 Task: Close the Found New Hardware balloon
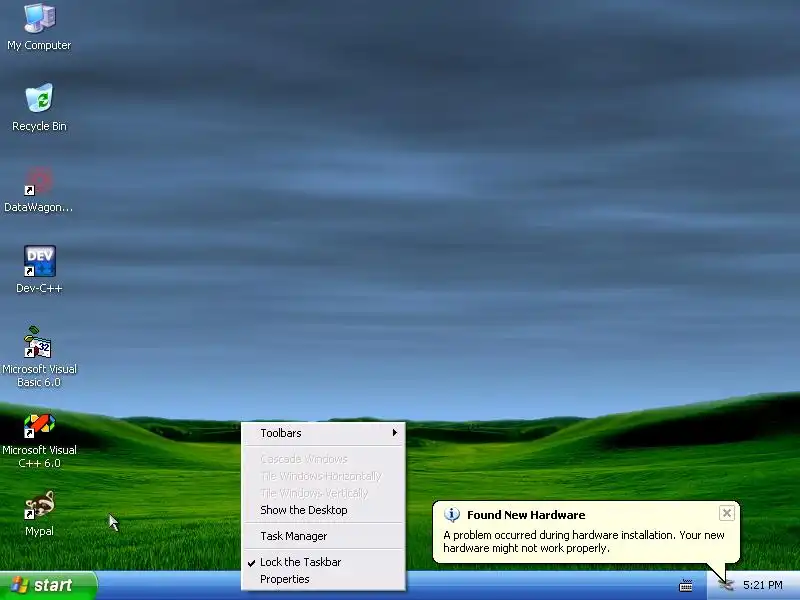[x=727, y=513]
